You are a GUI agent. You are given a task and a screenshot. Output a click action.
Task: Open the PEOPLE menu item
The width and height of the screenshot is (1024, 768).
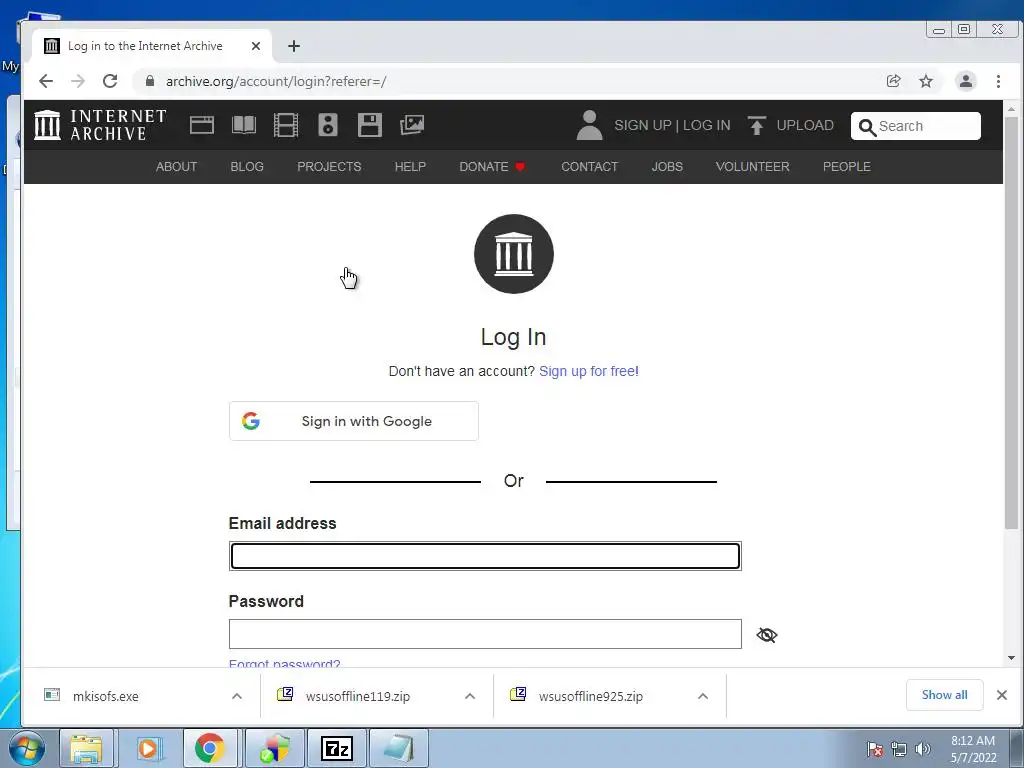[x=846, y=167]
